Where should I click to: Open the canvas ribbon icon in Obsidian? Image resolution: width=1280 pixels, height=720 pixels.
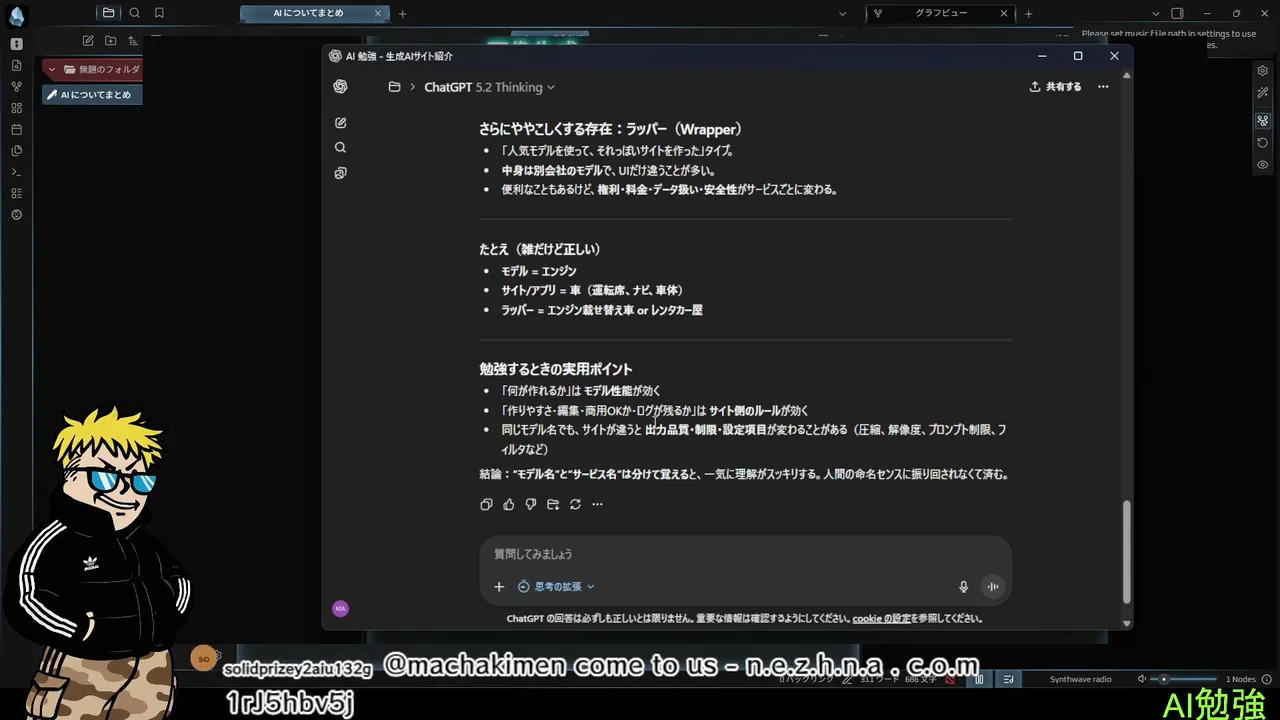(x=16, y=108)
